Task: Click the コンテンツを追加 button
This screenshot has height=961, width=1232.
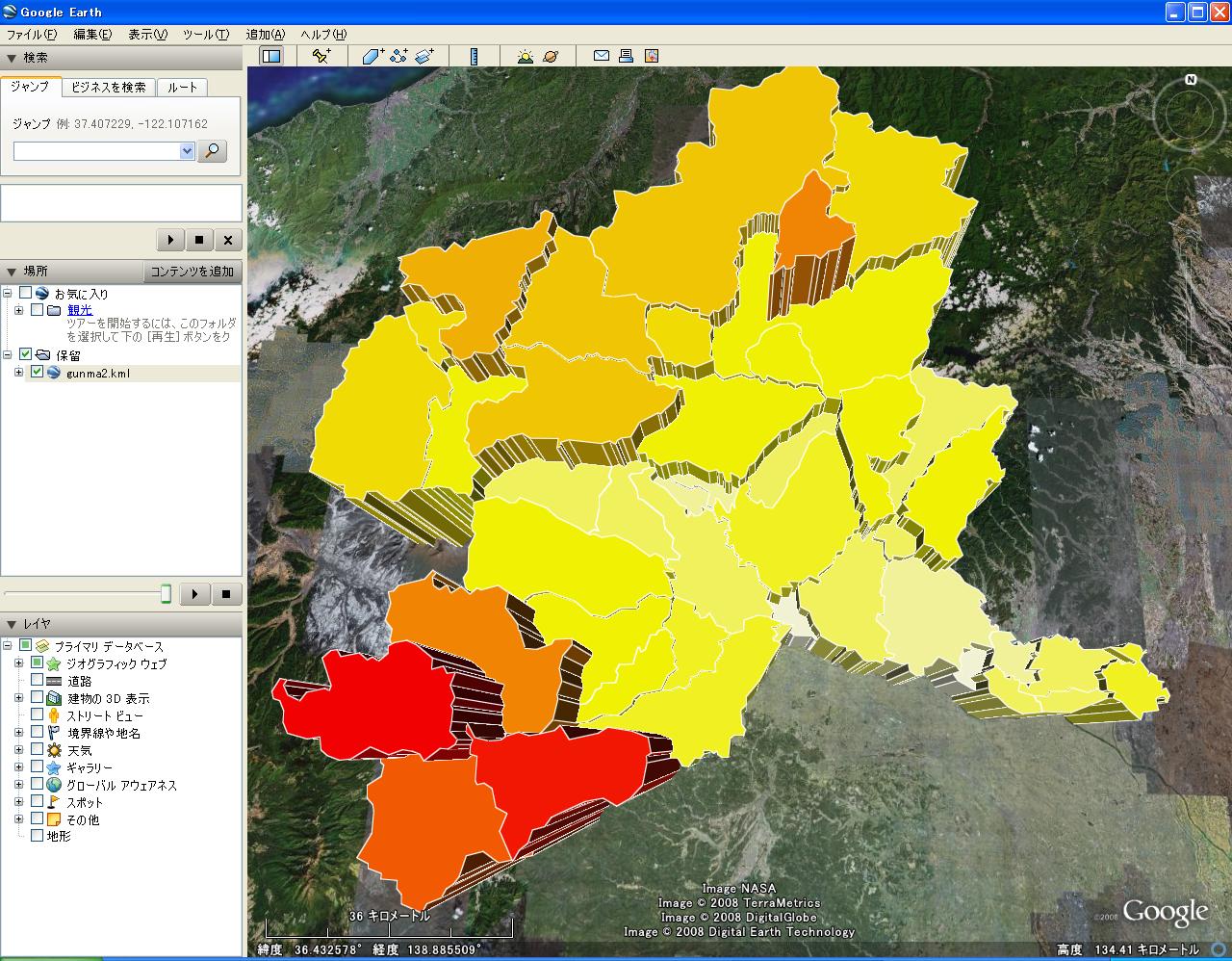Action: (x=192, y=272)
